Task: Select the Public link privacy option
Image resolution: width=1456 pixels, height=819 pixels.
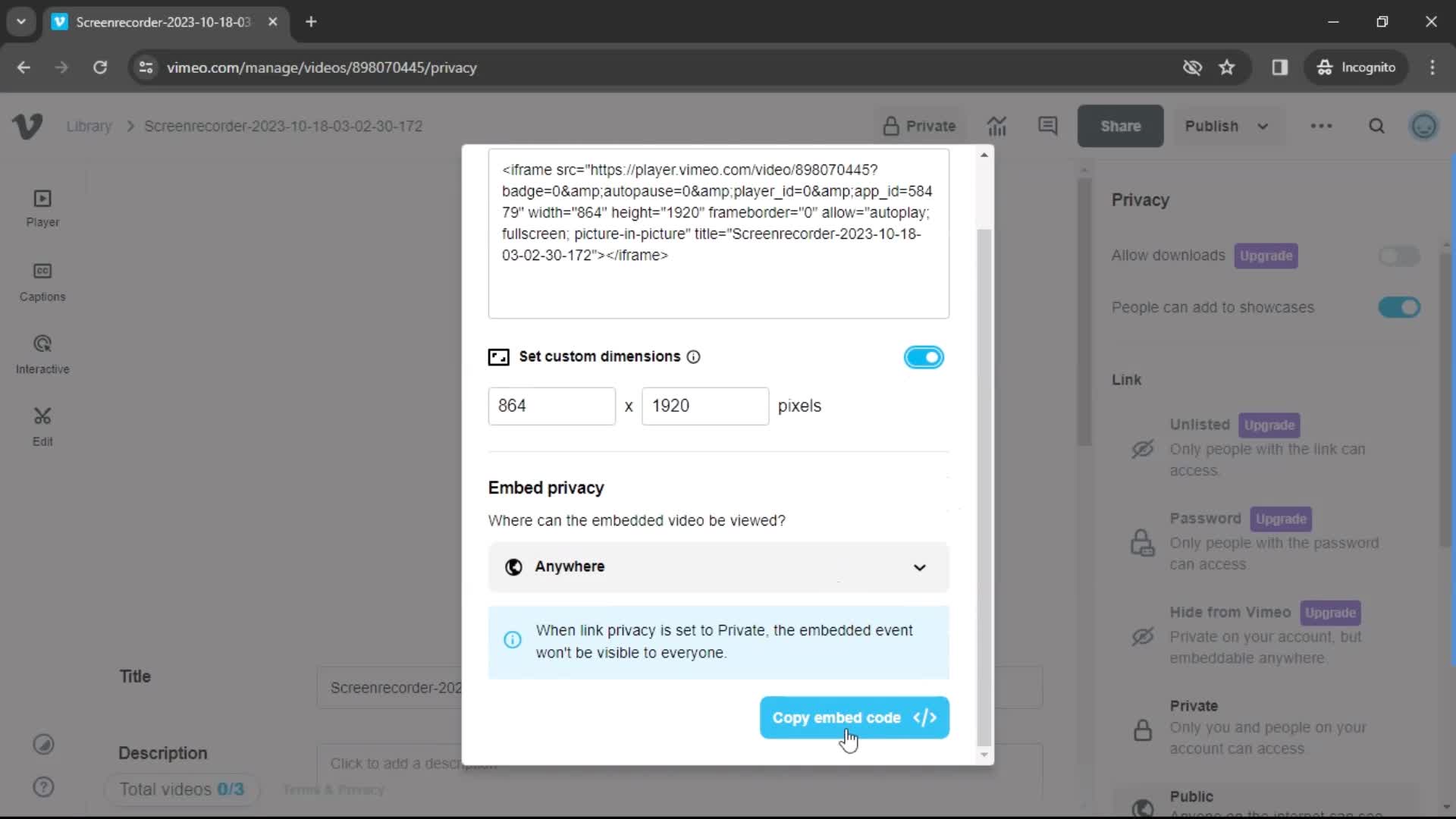Action: tap(1266, 802)
